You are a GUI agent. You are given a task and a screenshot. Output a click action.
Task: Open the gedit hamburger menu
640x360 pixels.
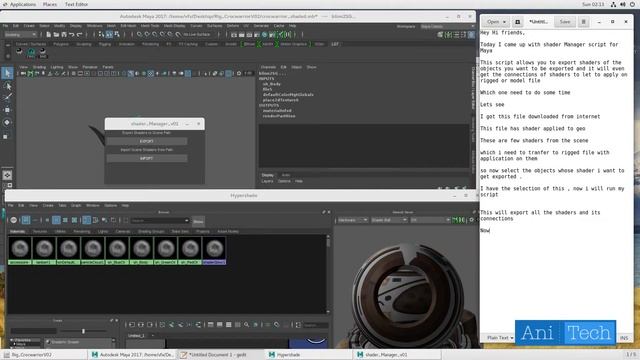(x=584, y=22)
